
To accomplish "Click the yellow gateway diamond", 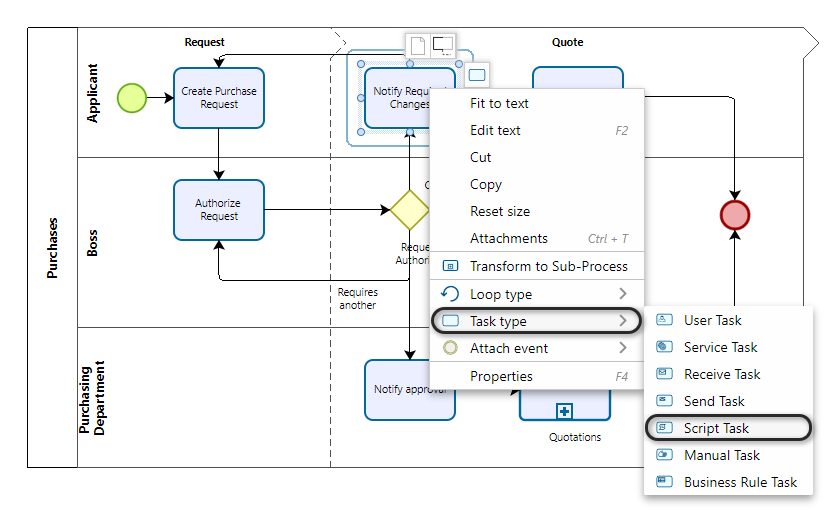I will [409, 210].
